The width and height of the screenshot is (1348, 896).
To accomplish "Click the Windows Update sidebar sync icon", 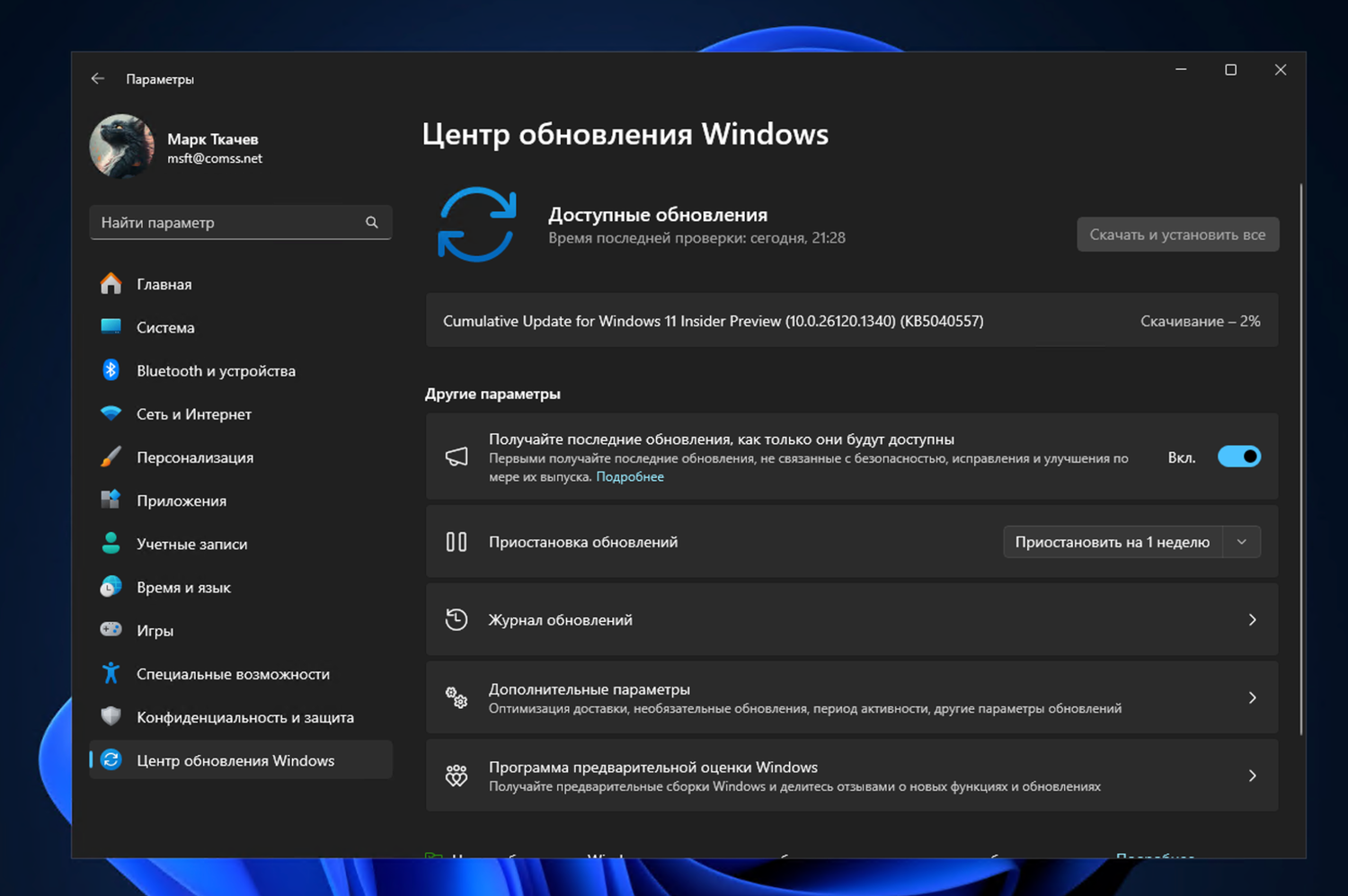I will [x=111, y=760].
